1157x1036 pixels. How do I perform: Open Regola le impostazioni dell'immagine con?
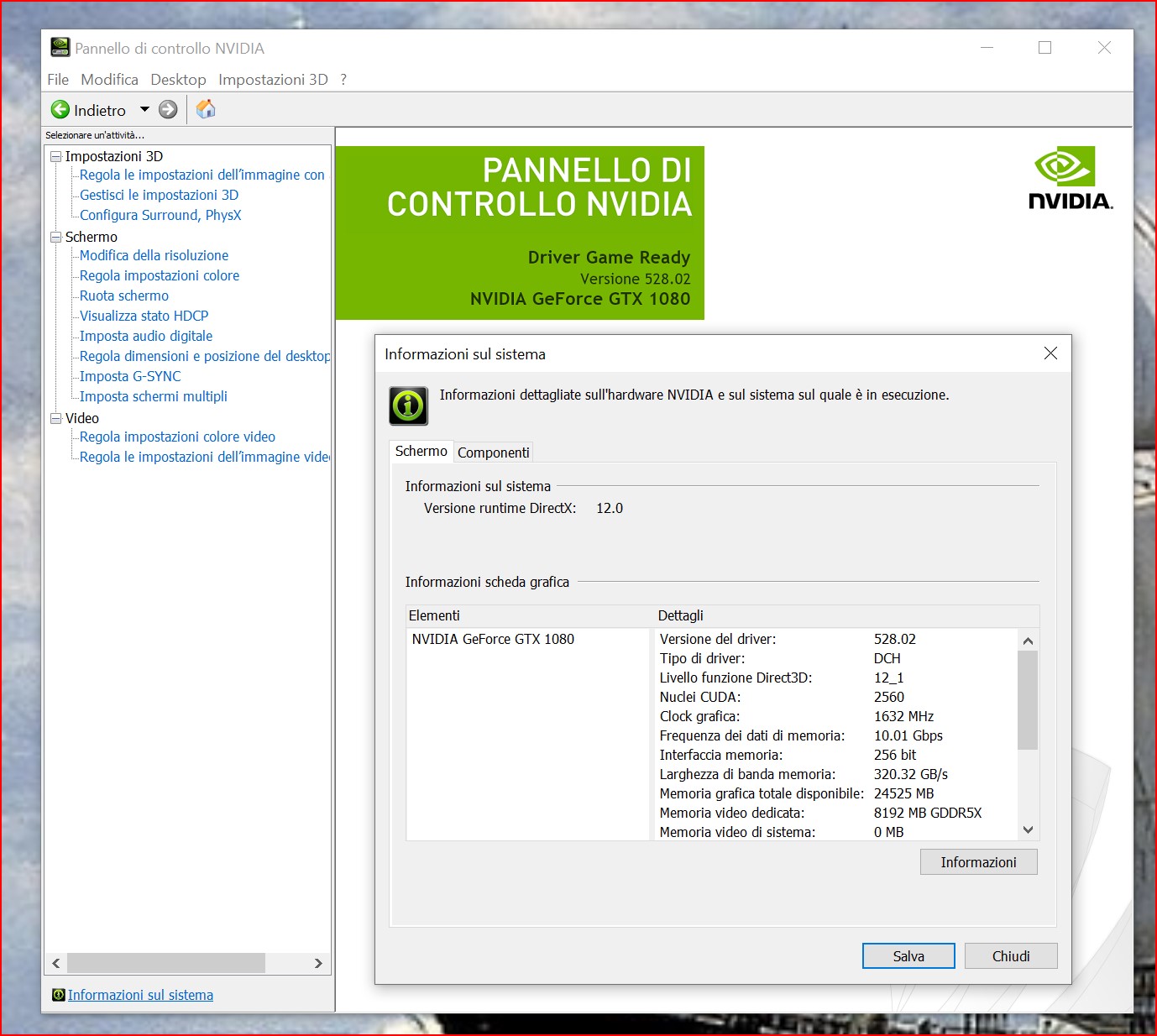pyautogui.click(x=202, y=175)
